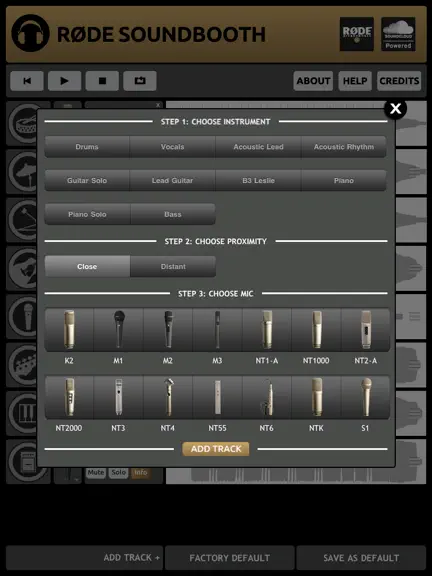Select the NT55 microphone
Image resolution: width=432 pixels, height=576 pixels.
(217, 397)
